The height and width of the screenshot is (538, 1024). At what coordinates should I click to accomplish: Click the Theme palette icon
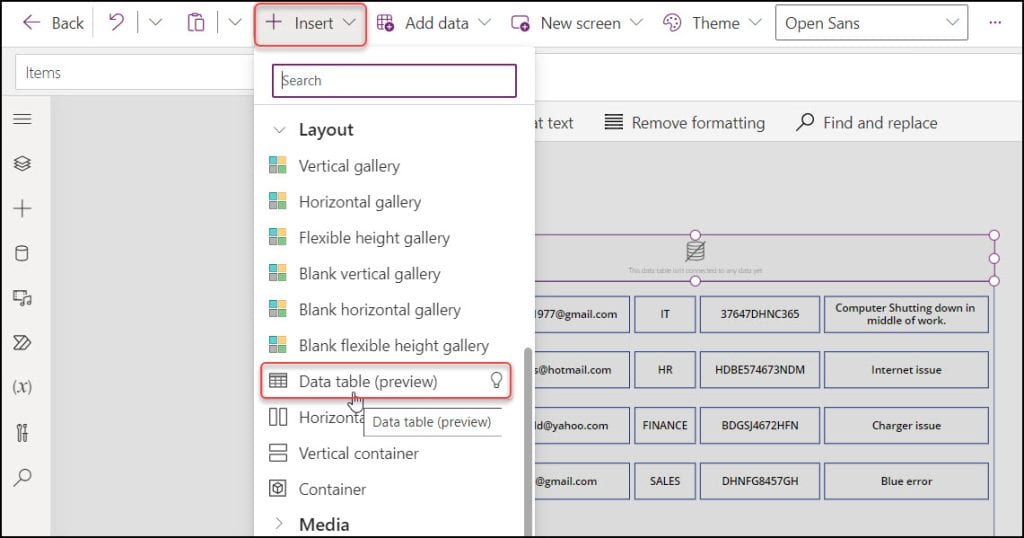672,23
